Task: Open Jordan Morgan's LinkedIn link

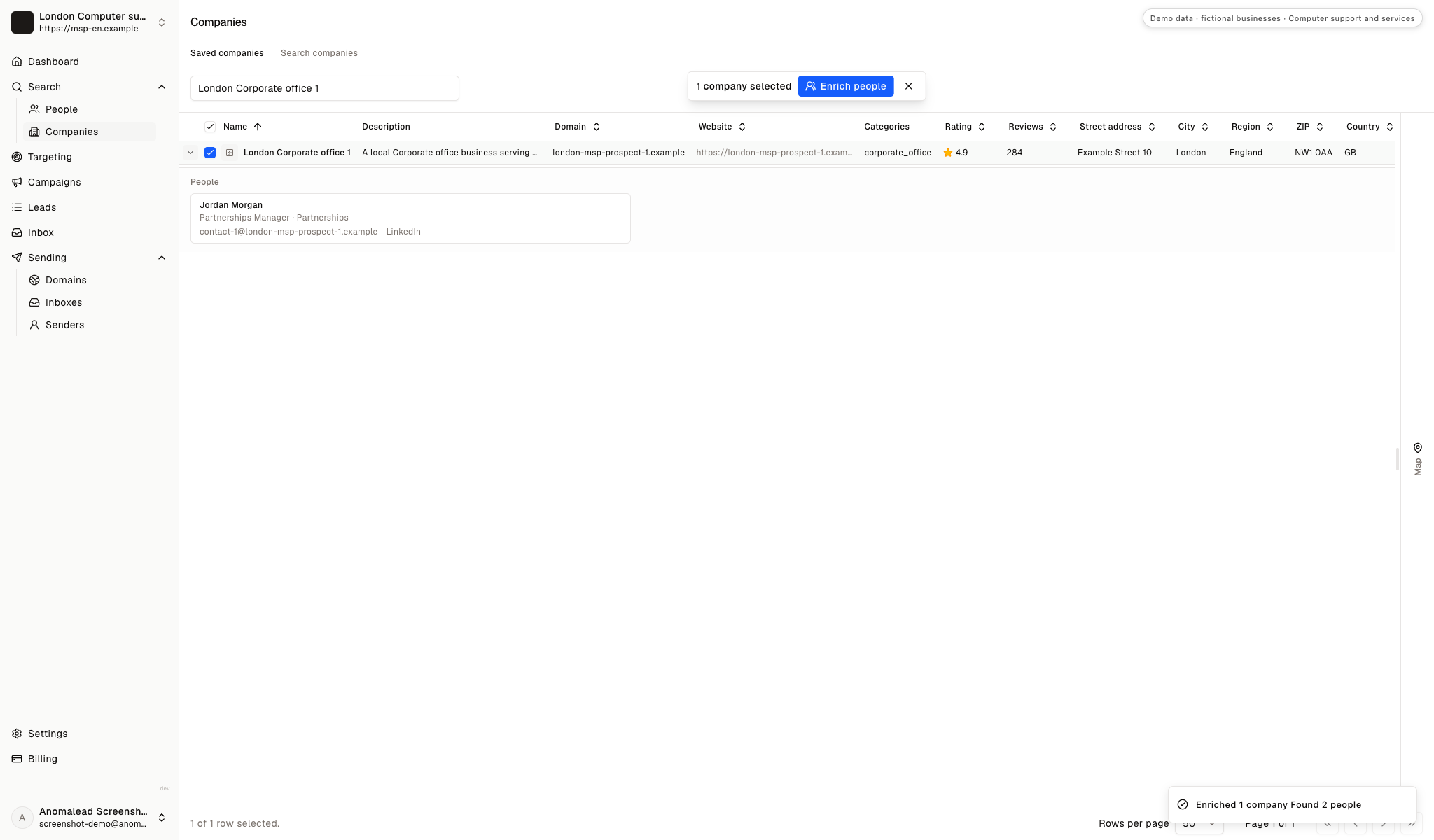Action: (403, 232)
